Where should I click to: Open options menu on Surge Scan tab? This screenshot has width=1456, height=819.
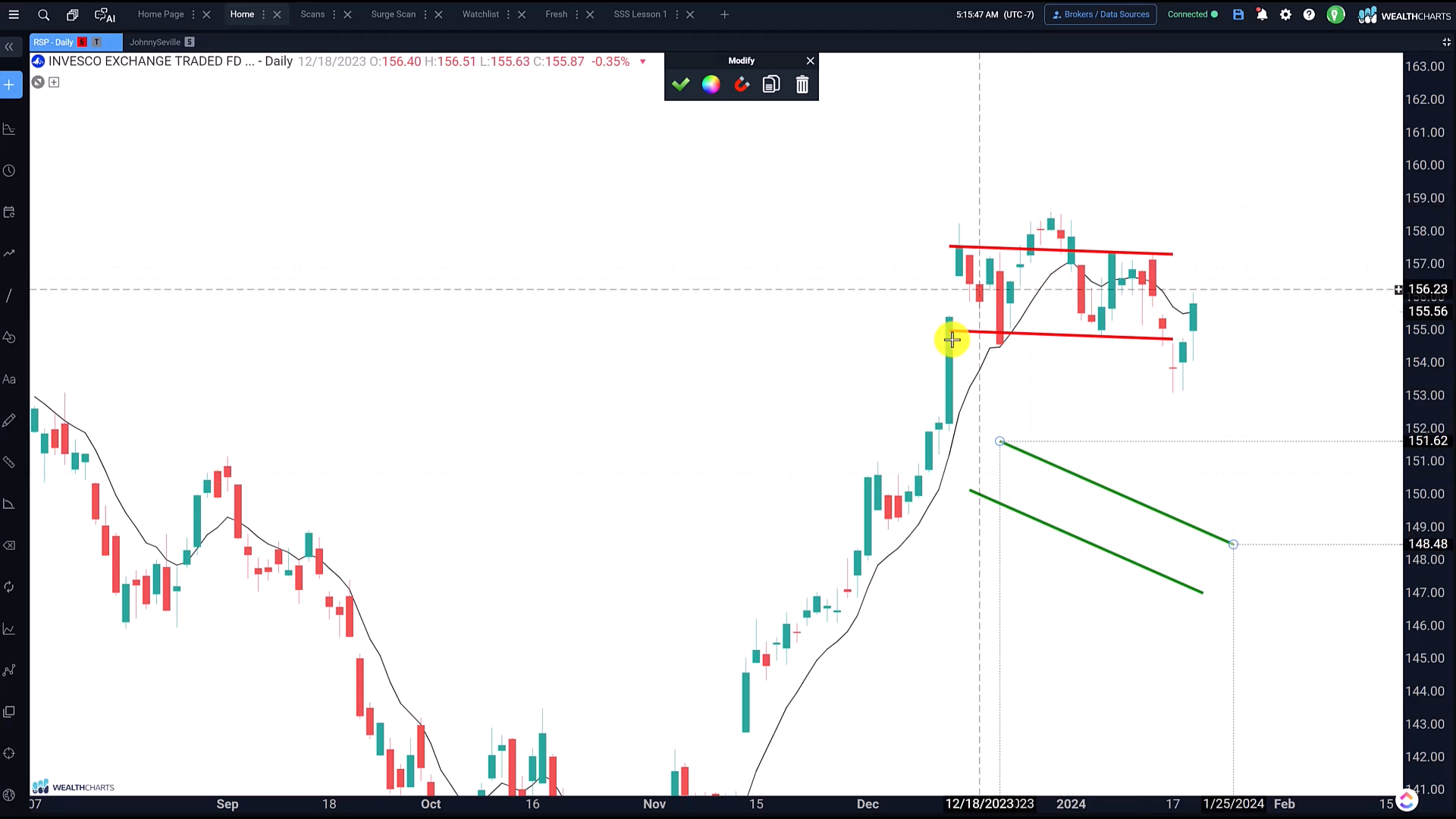coord(425,14)
